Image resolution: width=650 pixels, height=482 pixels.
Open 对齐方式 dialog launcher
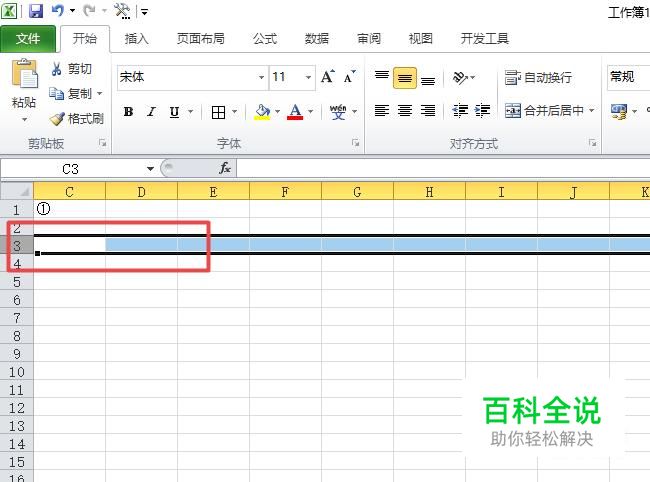(x=592, y=143)
